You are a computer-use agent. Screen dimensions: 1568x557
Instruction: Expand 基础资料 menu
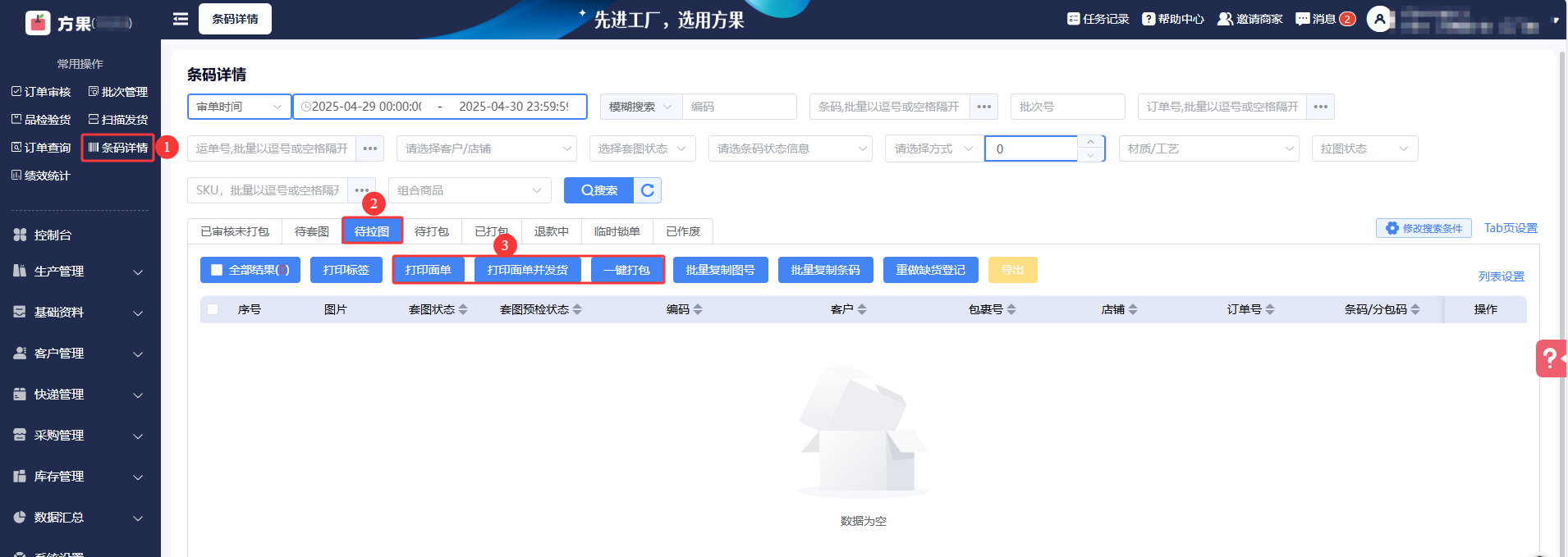pyautogui.click(x=80, y=313)
